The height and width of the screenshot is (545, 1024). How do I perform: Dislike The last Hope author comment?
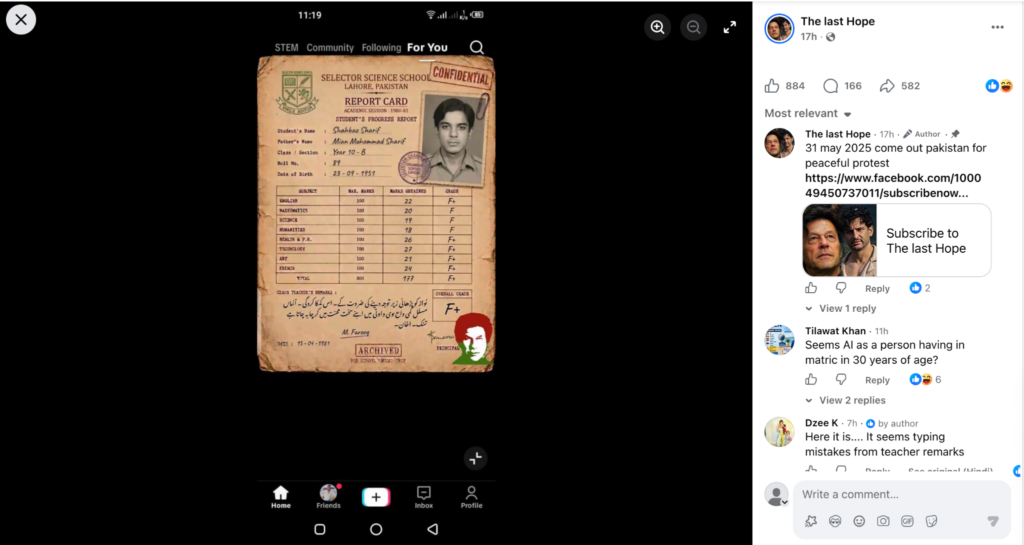coord(840,288)
